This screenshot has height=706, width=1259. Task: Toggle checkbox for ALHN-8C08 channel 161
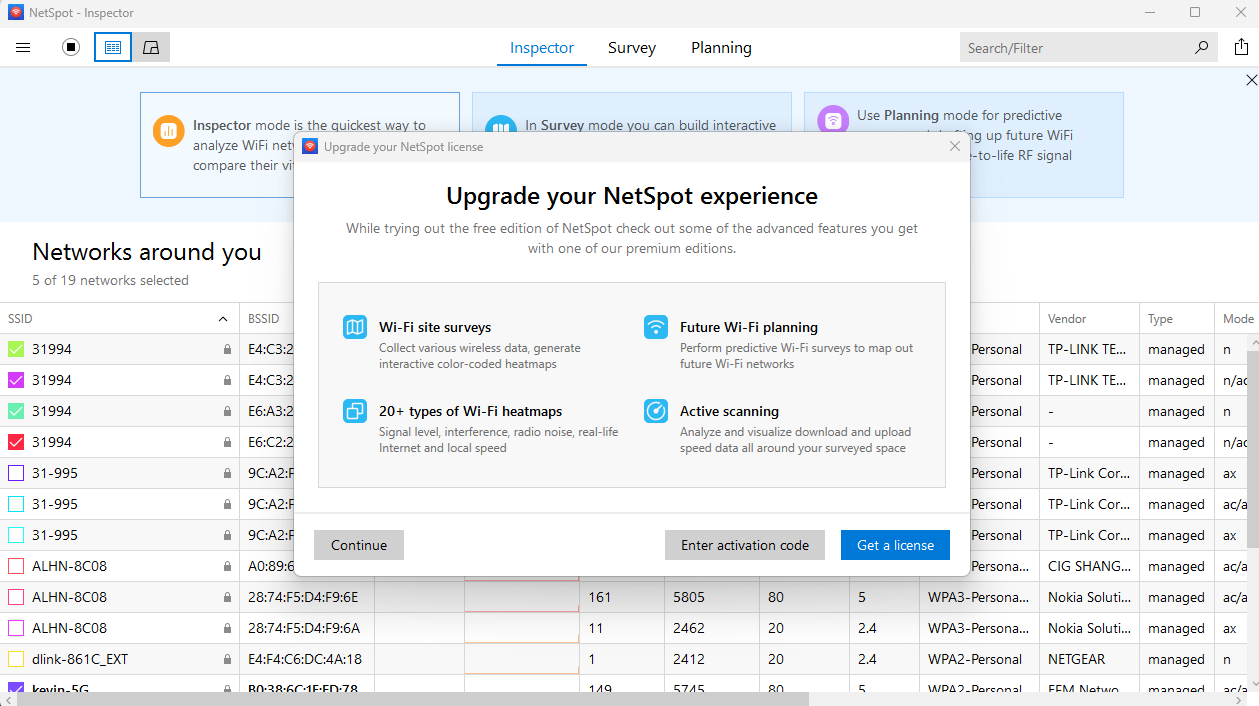point(16,598)
